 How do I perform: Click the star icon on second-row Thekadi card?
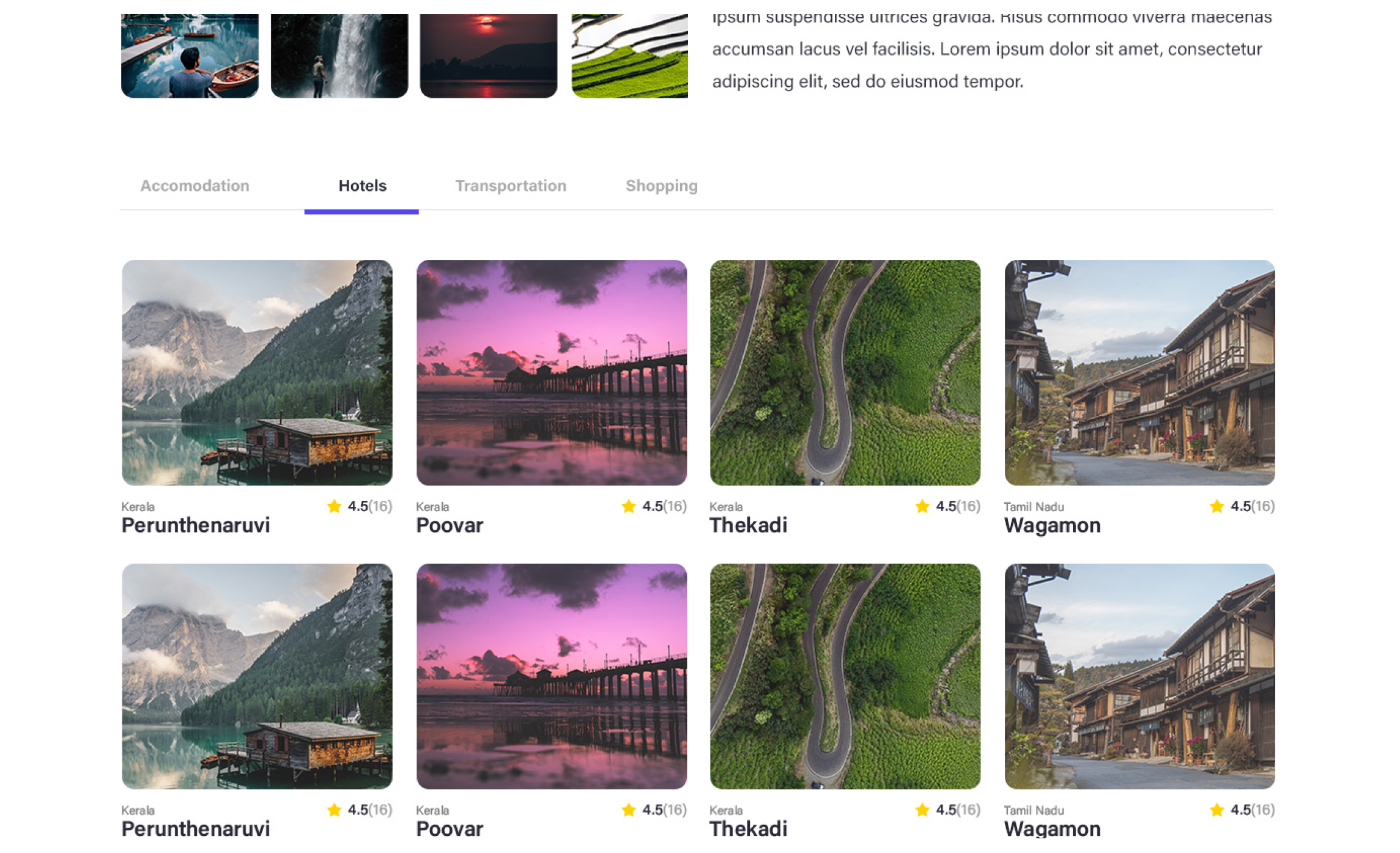click(922, 810)
